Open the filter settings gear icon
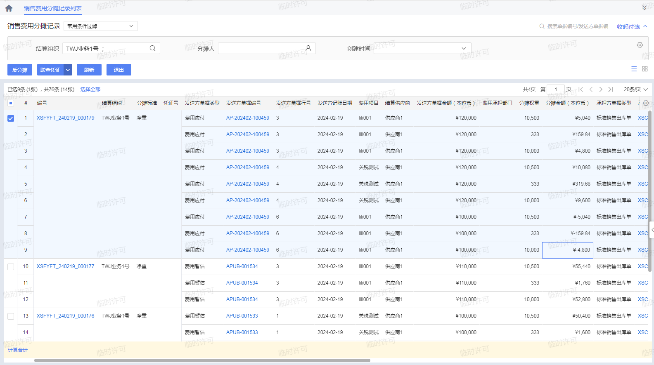The height and width of the screenshot is (365, 654). 640,45
